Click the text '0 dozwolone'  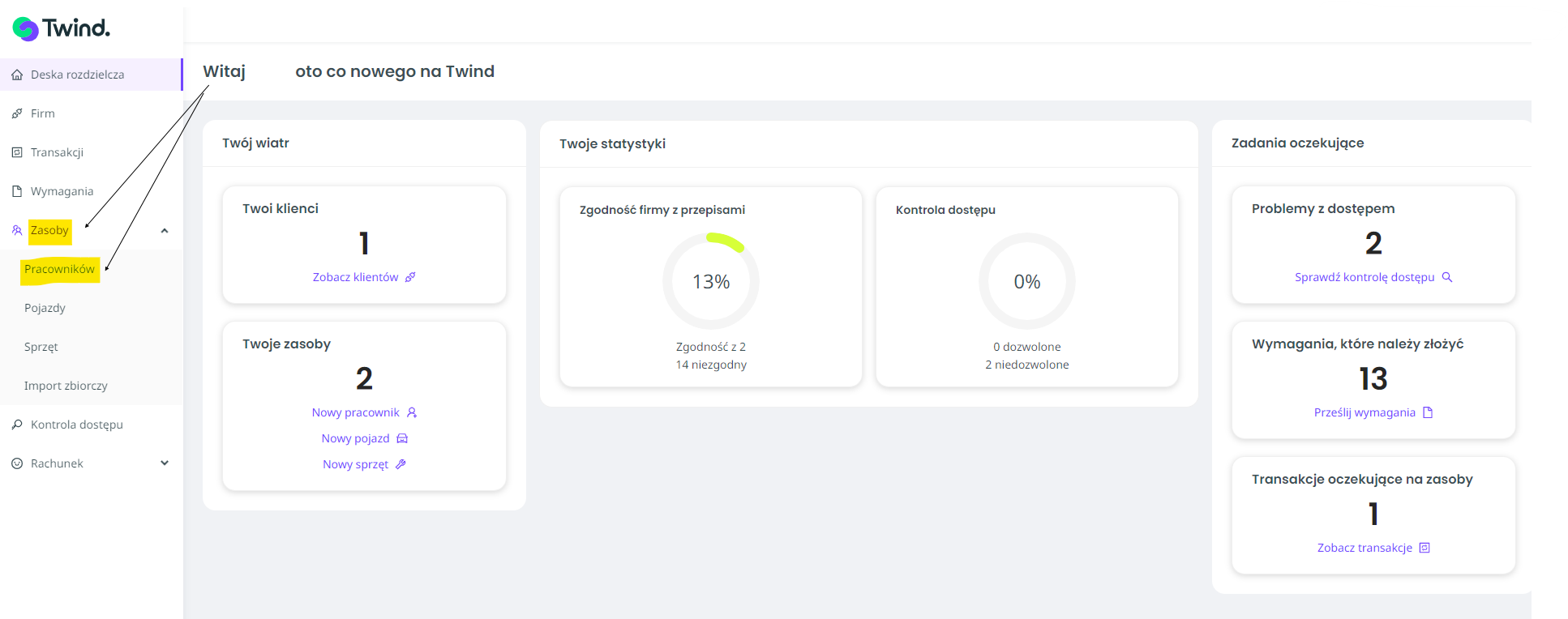(x=1027, y=347)
